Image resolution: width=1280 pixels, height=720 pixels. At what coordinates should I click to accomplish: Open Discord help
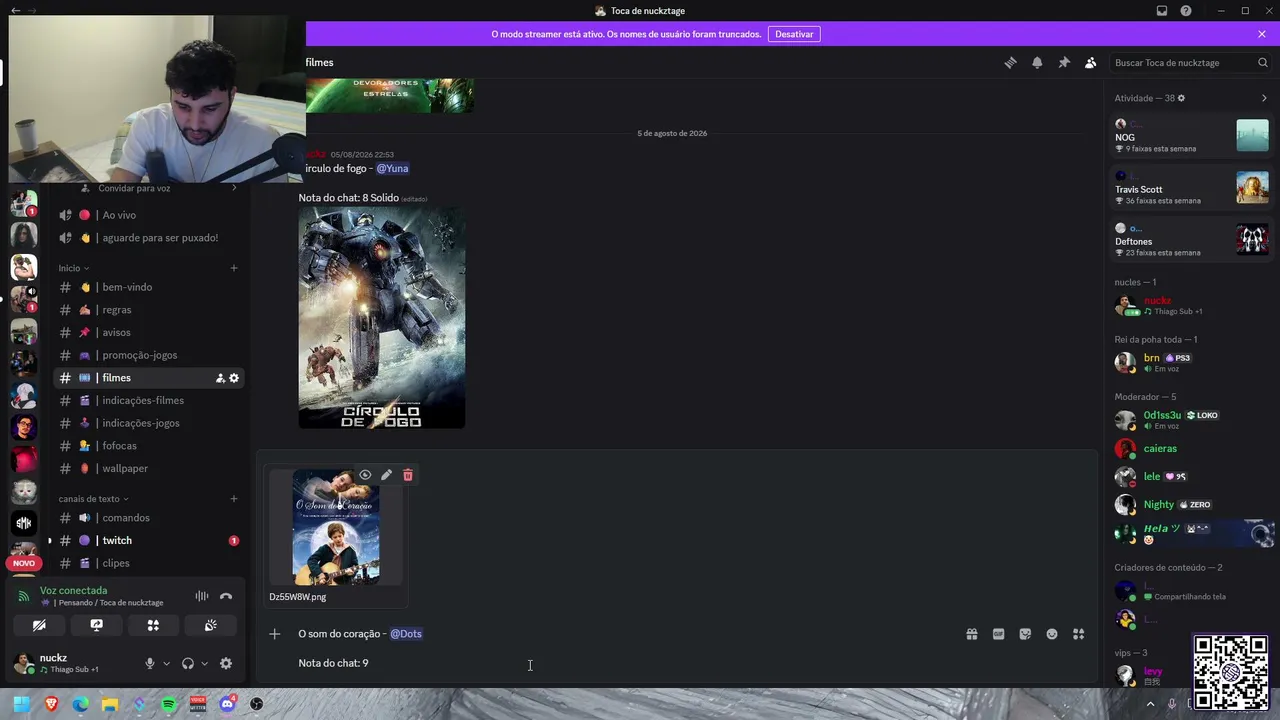pyautogui.click(x=1186, y=11)
